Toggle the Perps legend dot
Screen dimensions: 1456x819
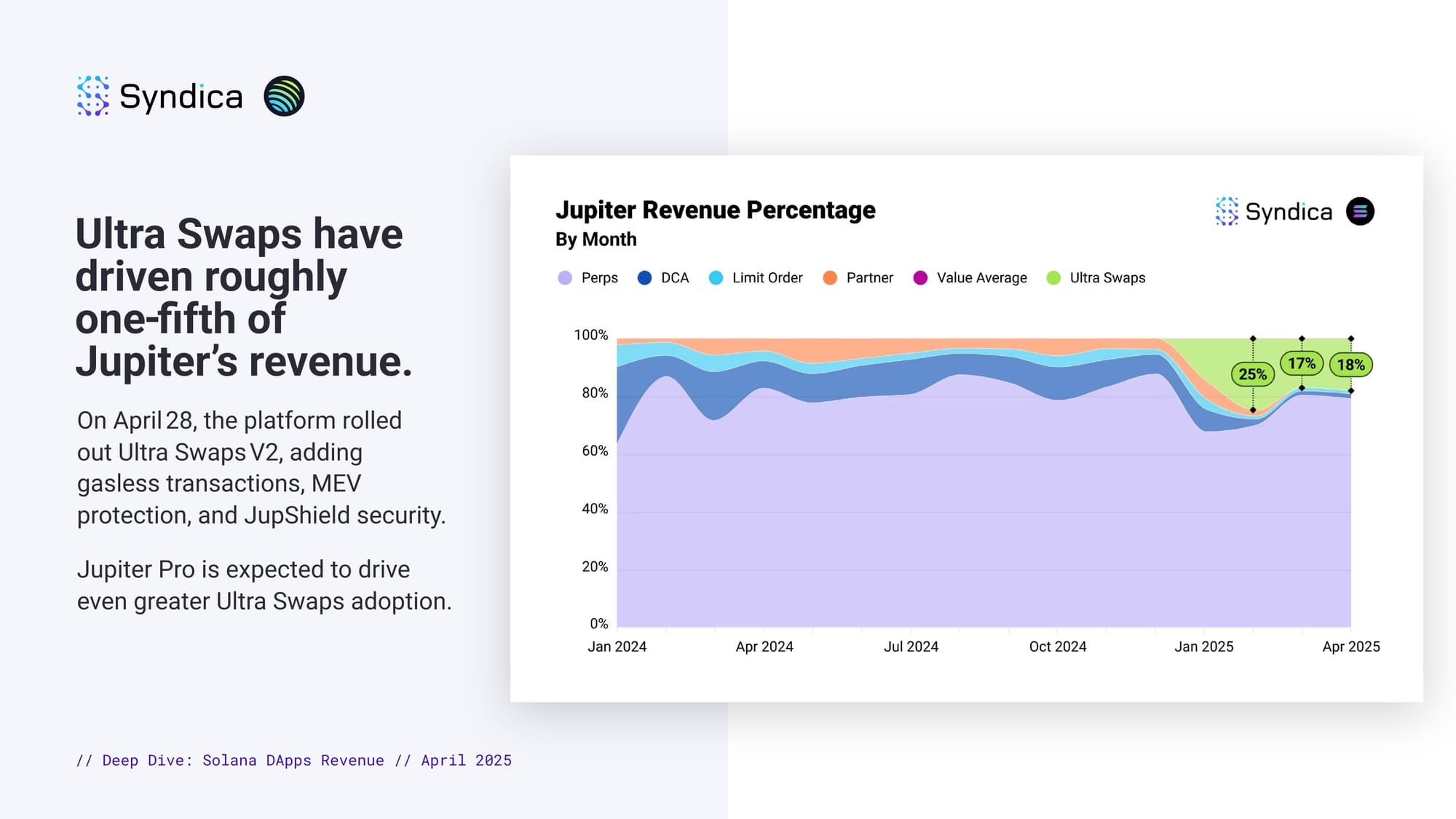coord(565,278)
